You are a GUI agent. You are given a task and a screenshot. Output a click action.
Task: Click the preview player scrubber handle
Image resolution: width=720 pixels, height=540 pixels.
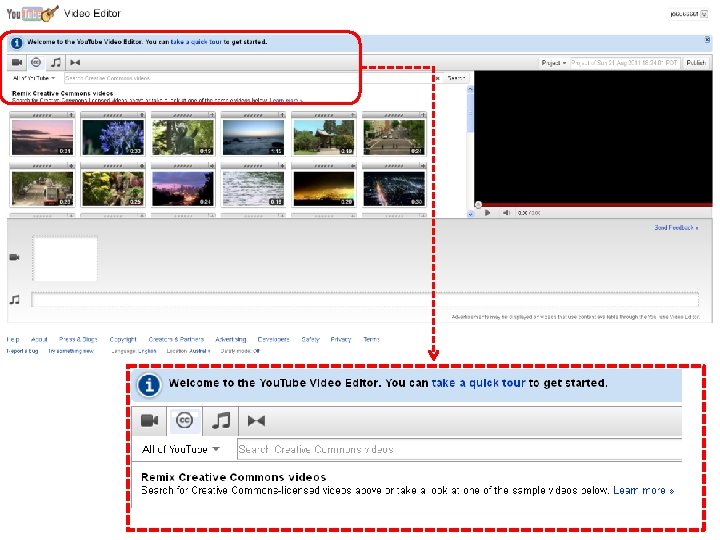(x=478, y=205)
